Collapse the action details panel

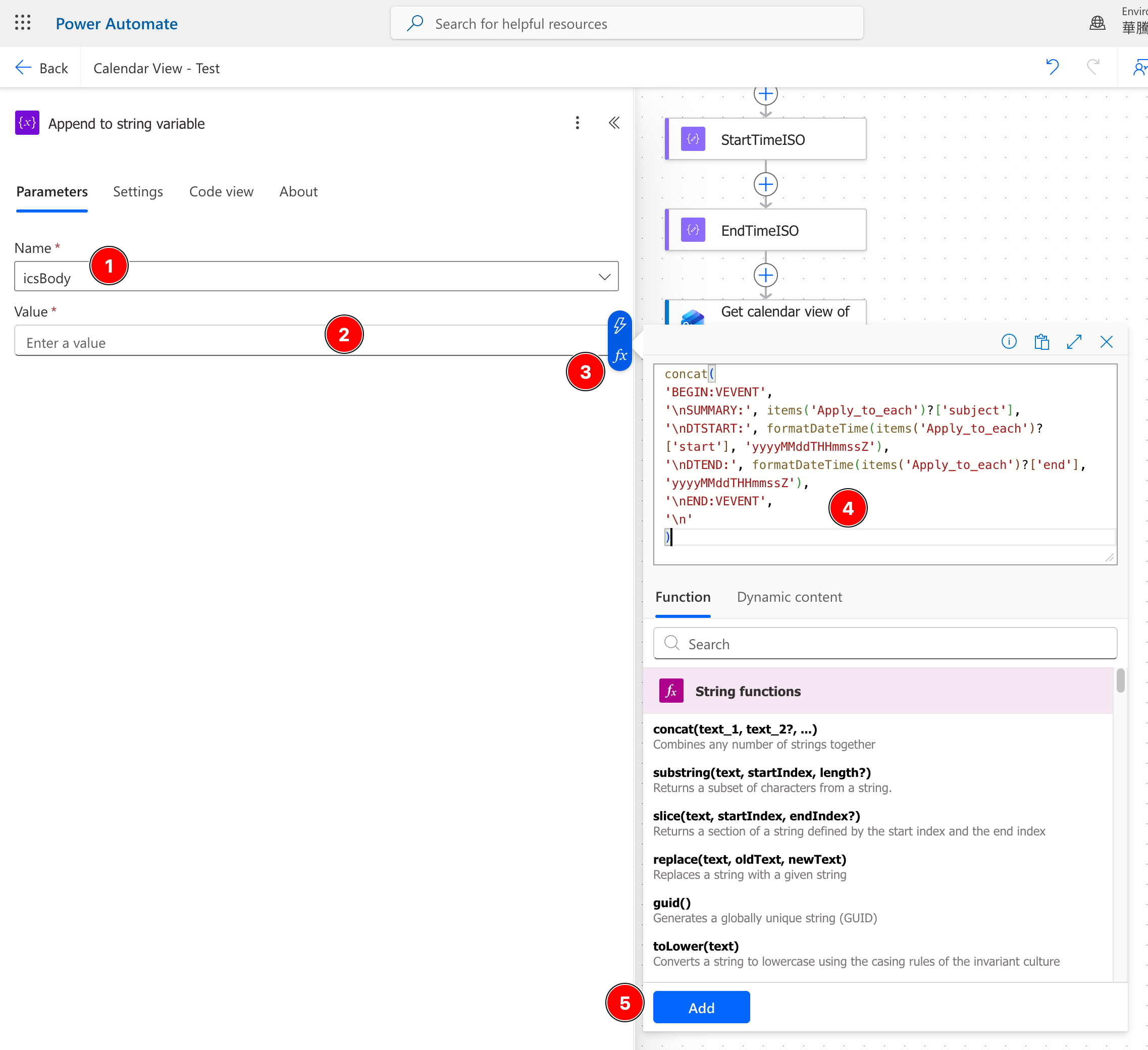(x=614, y=123)
